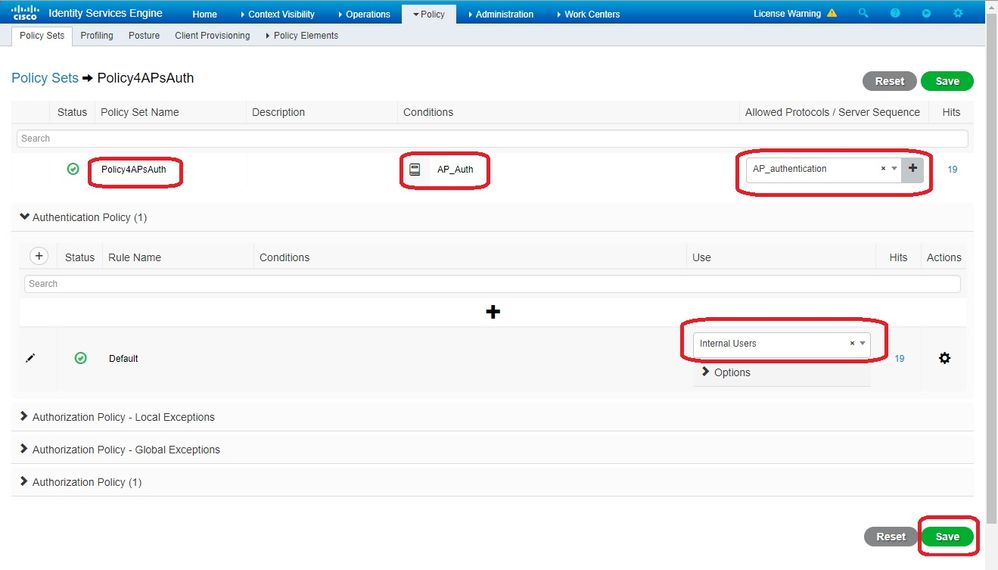The image size is (998, 570).
Task: Open the Work Centers menu
Action: point(588,14)
